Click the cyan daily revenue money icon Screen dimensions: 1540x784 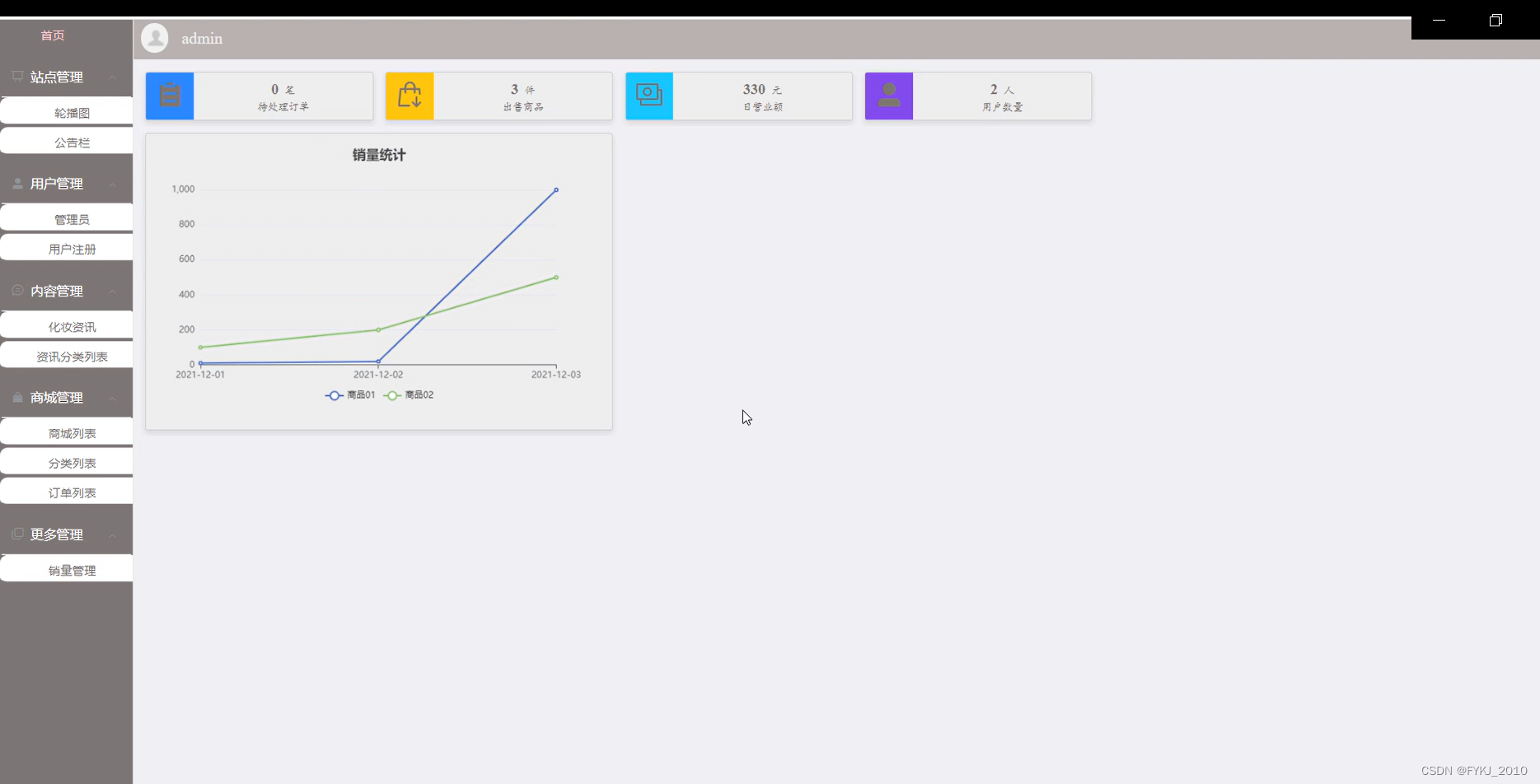[649, 96]
